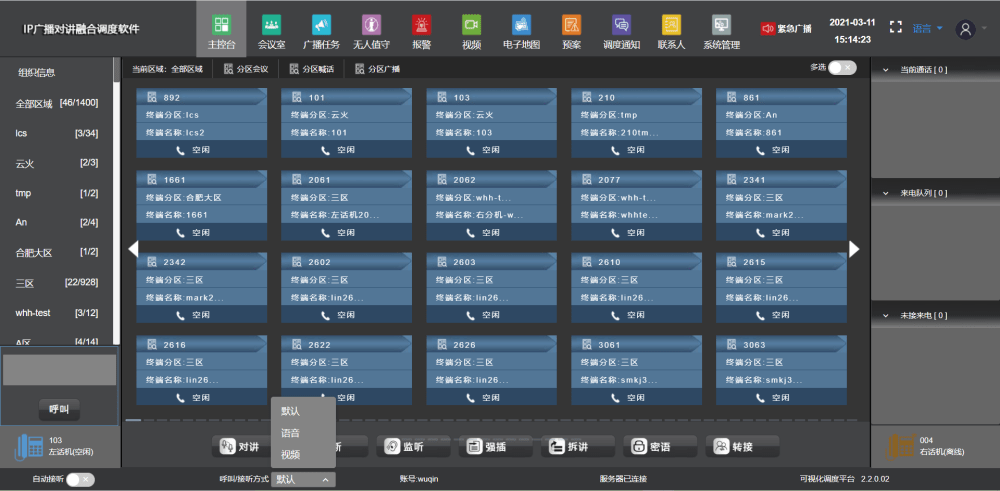The height and width of the screenshot is (491, 1000).
Task: Select the 三区 zone in organization list
Action: pos(57,283)
